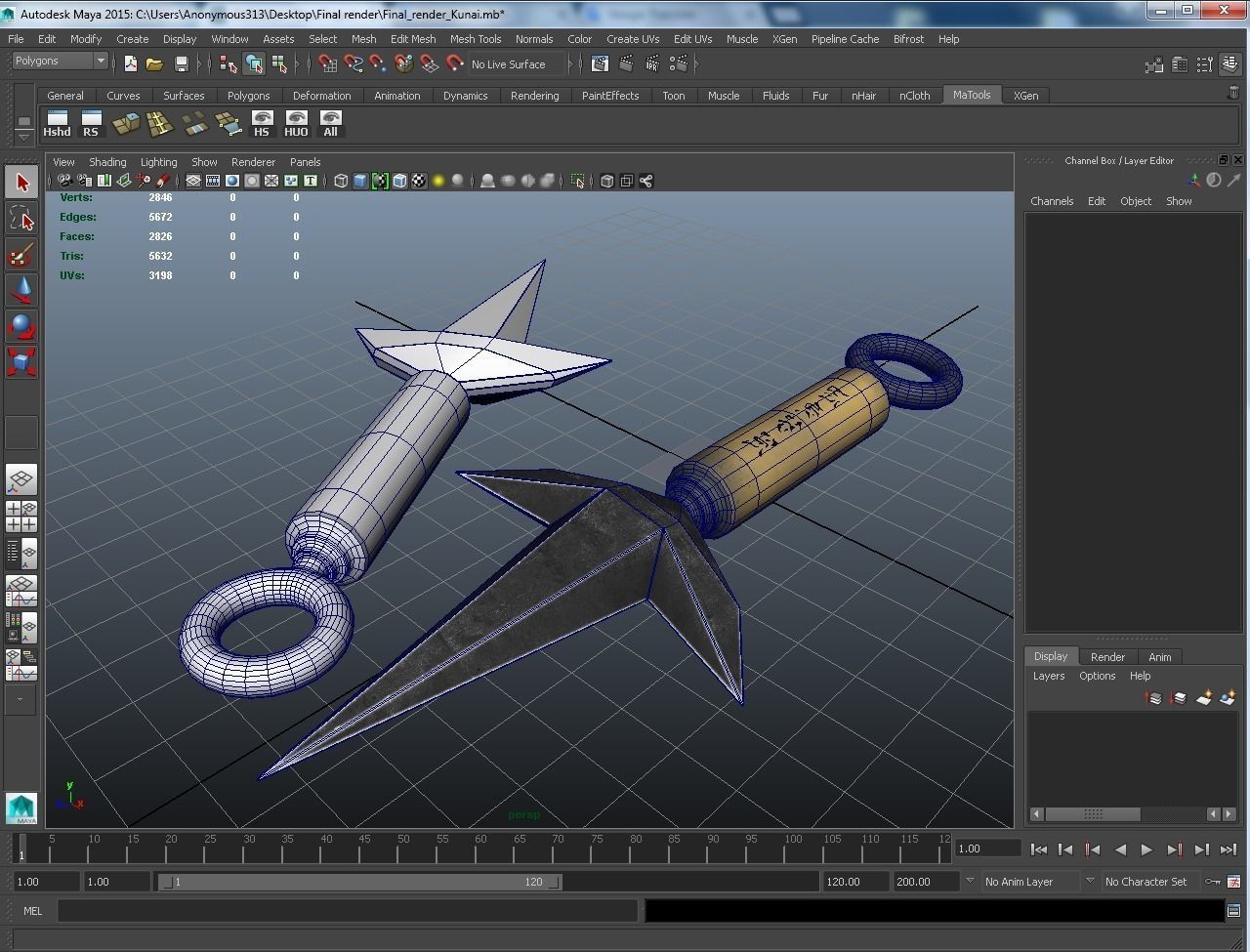Play animation backwards
The width and height of the screenshot is (1250, 952).
coord(1120,849)
